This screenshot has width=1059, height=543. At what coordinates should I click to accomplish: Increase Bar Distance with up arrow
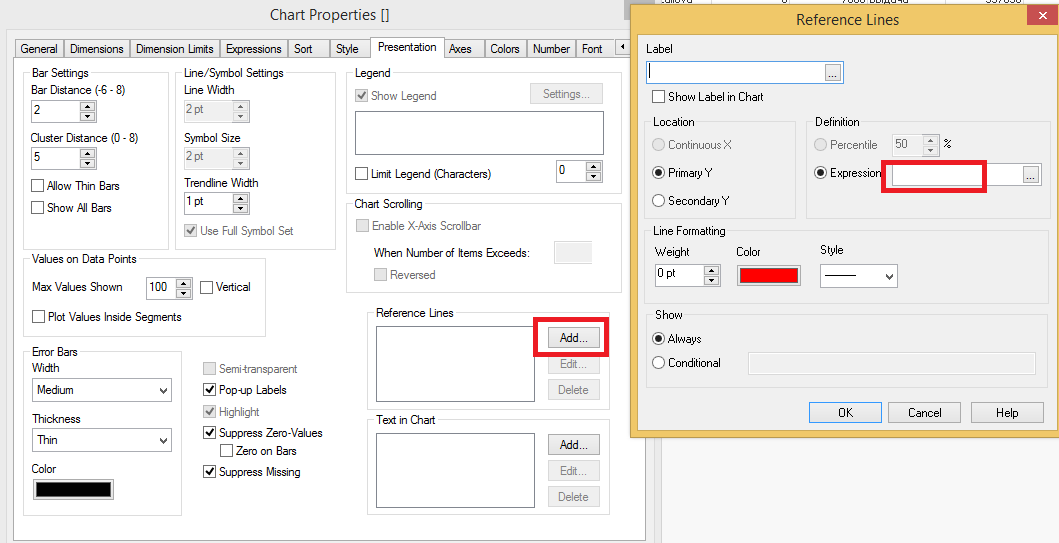click(x=87, y=105)
